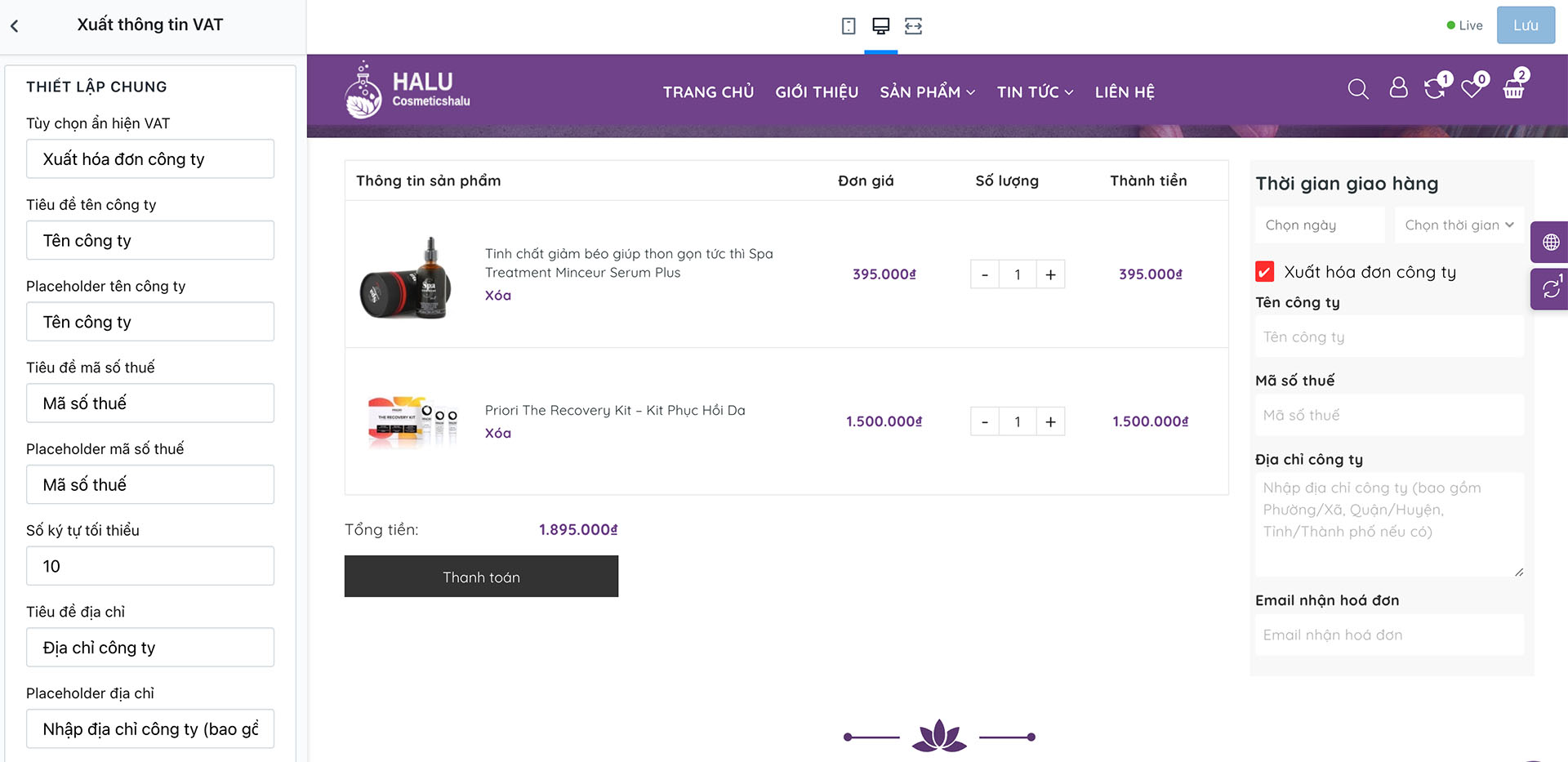This screenshot has height=762, width=1568.
Task: Open GIỚI THIỆU menu item
Action: [x=817, y=92]
